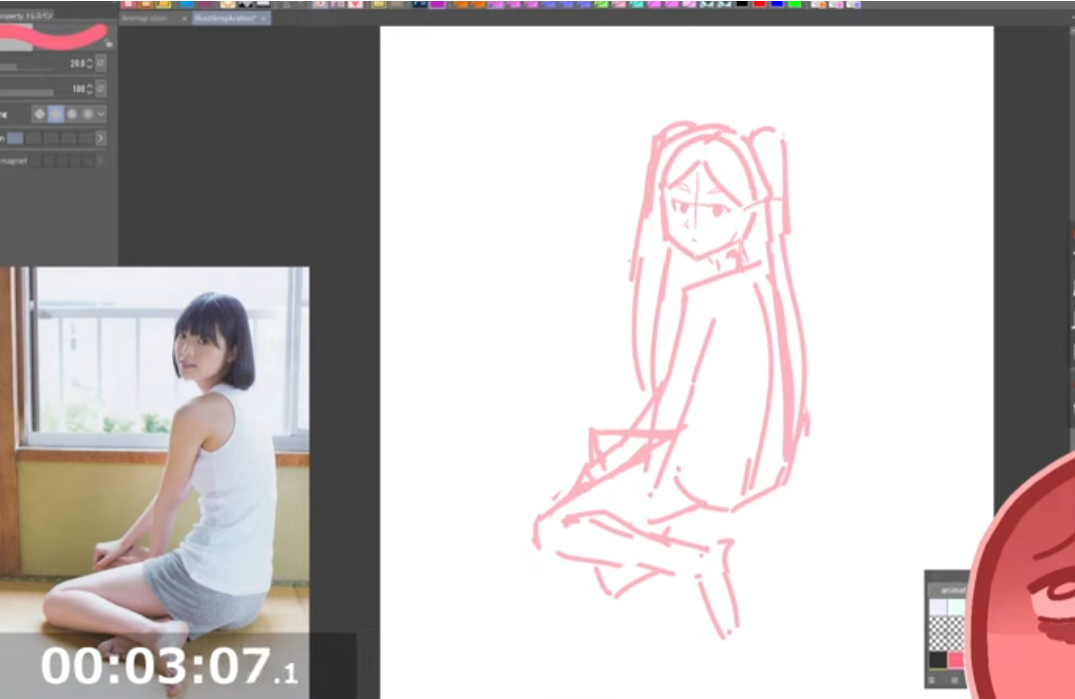Click the brush size slider bar
1075x699 pixels.
(27, 67)
